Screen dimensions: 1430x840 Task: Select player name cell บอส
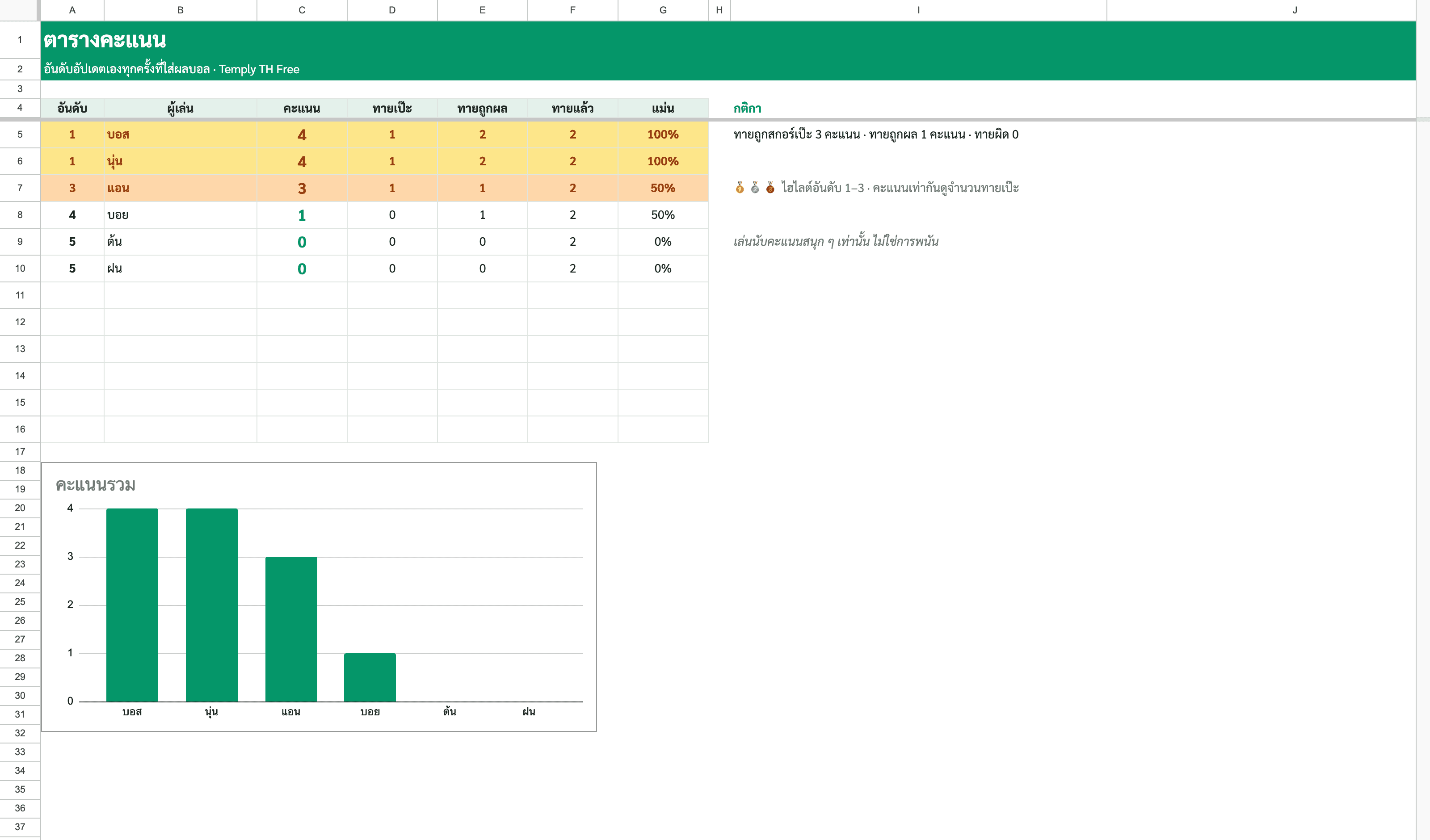point(181,134)
